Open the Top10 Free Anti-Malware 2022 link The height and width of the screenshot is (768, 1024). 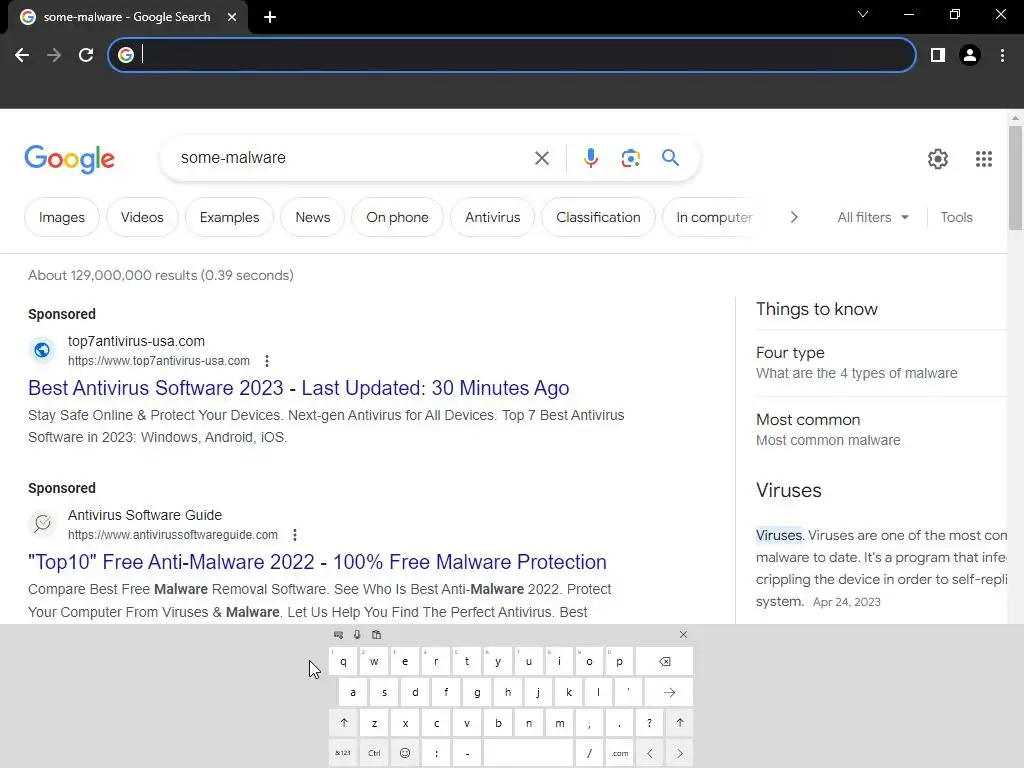click(x=317, y=562)
